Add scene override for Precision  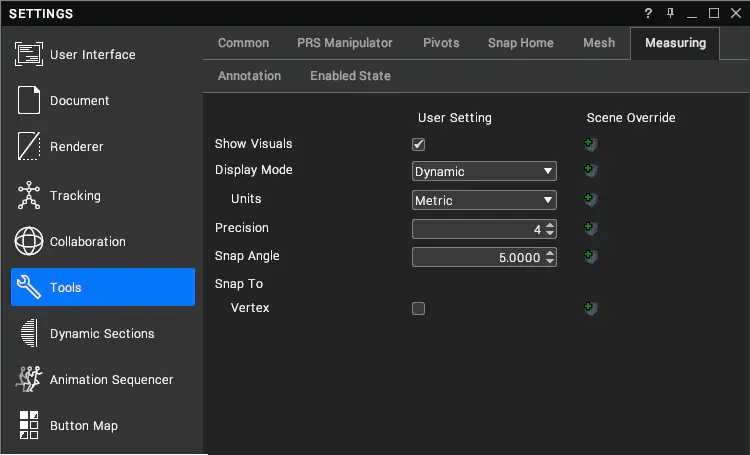pos(590,228)
